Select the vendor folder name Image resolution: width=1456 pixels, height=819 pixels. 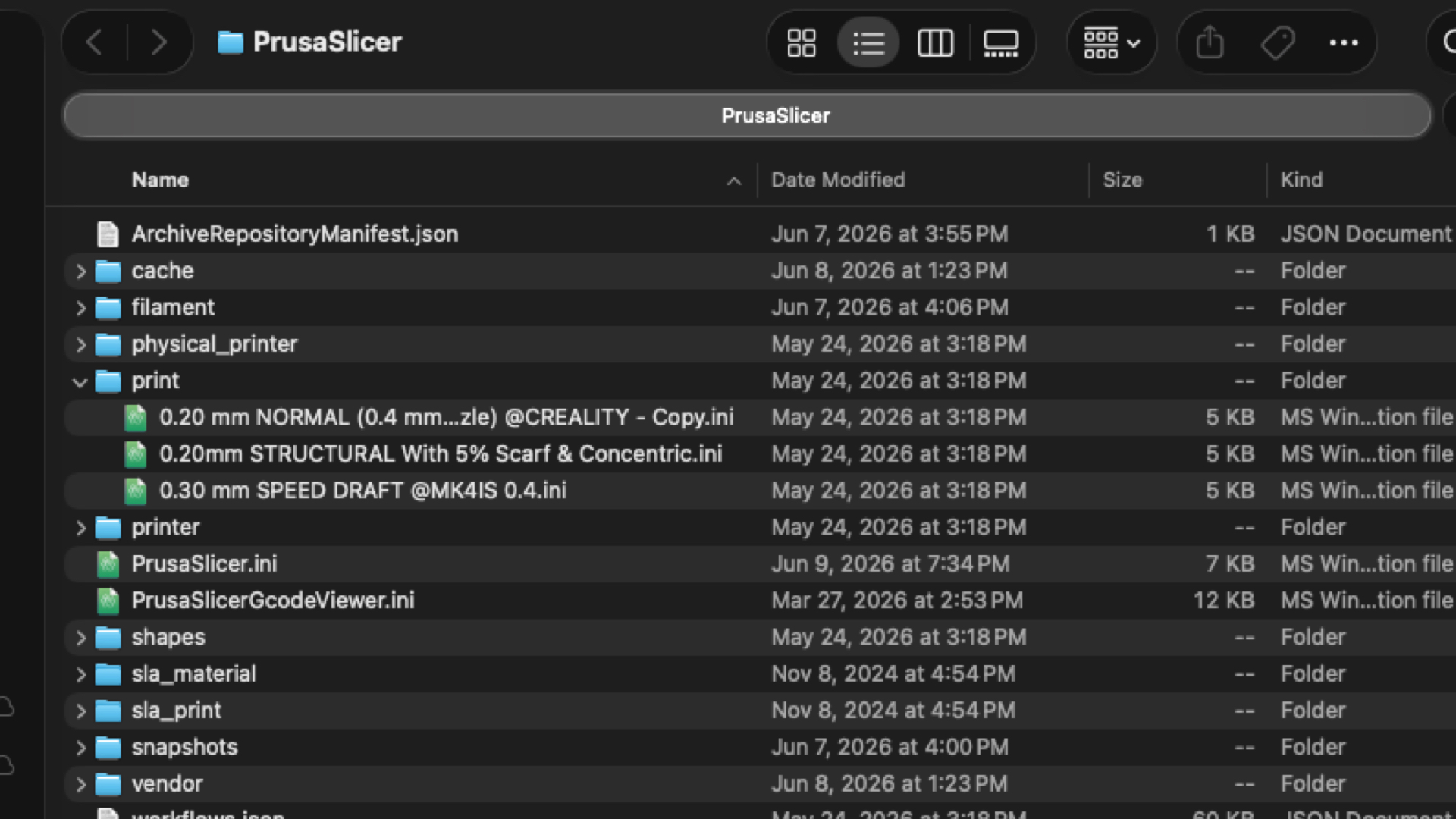(x=167, y=783)
